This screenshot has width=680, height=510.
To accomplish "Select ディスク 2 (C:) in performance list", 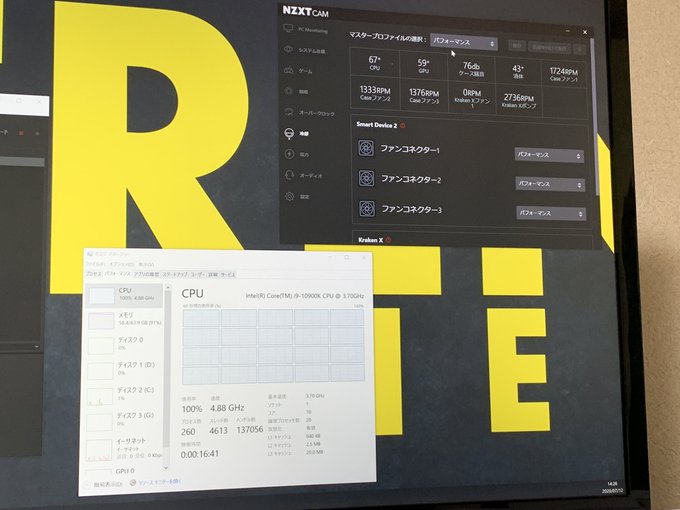I will (x=124, y=395).
